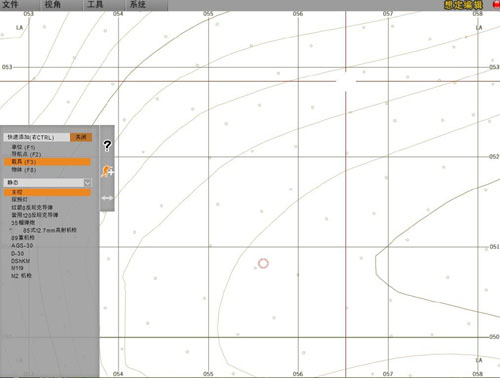Viewport: 500px width, 378px height.
Task: Click the double-headed arrow panel resize icon
Action: click(x=107, y=198)
